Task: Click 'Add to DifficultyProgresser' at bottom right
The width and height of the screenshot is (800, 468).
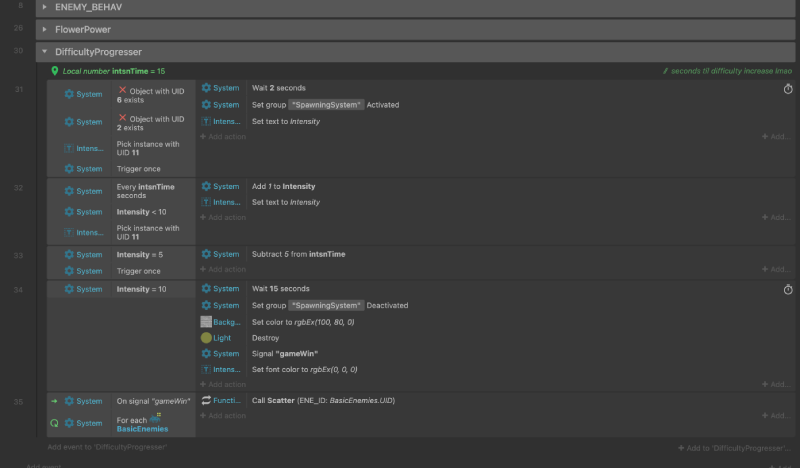Action: pyautogui.click(x=735, y=447)
